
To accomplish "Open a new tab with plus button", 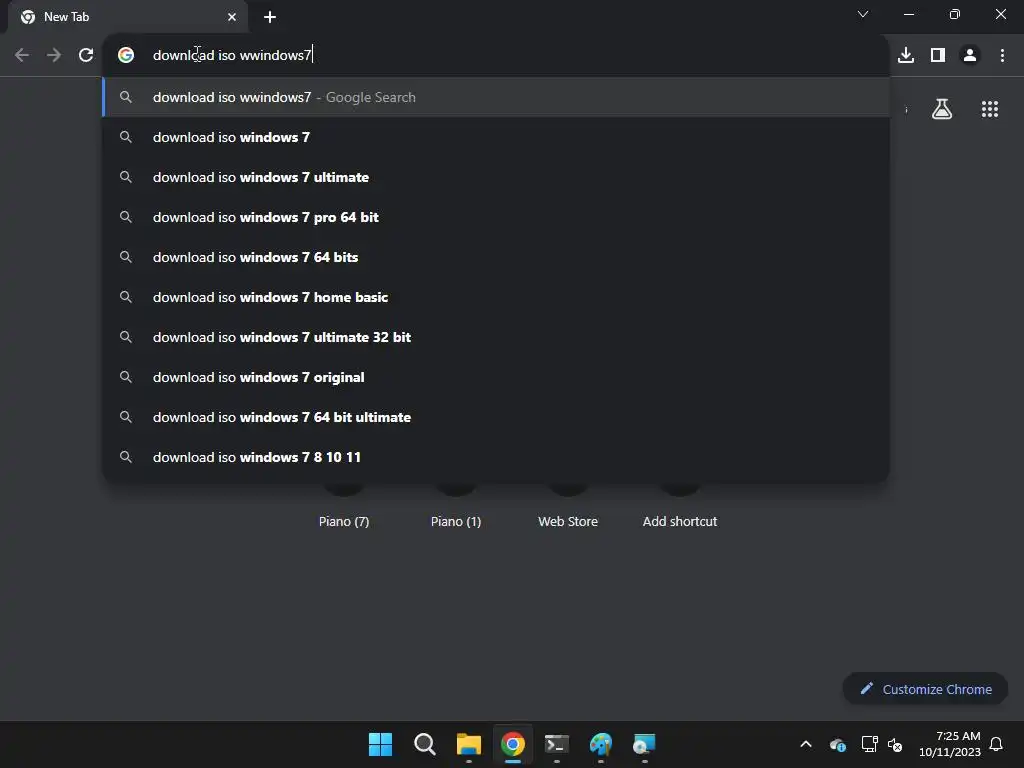I will (270, 17).
